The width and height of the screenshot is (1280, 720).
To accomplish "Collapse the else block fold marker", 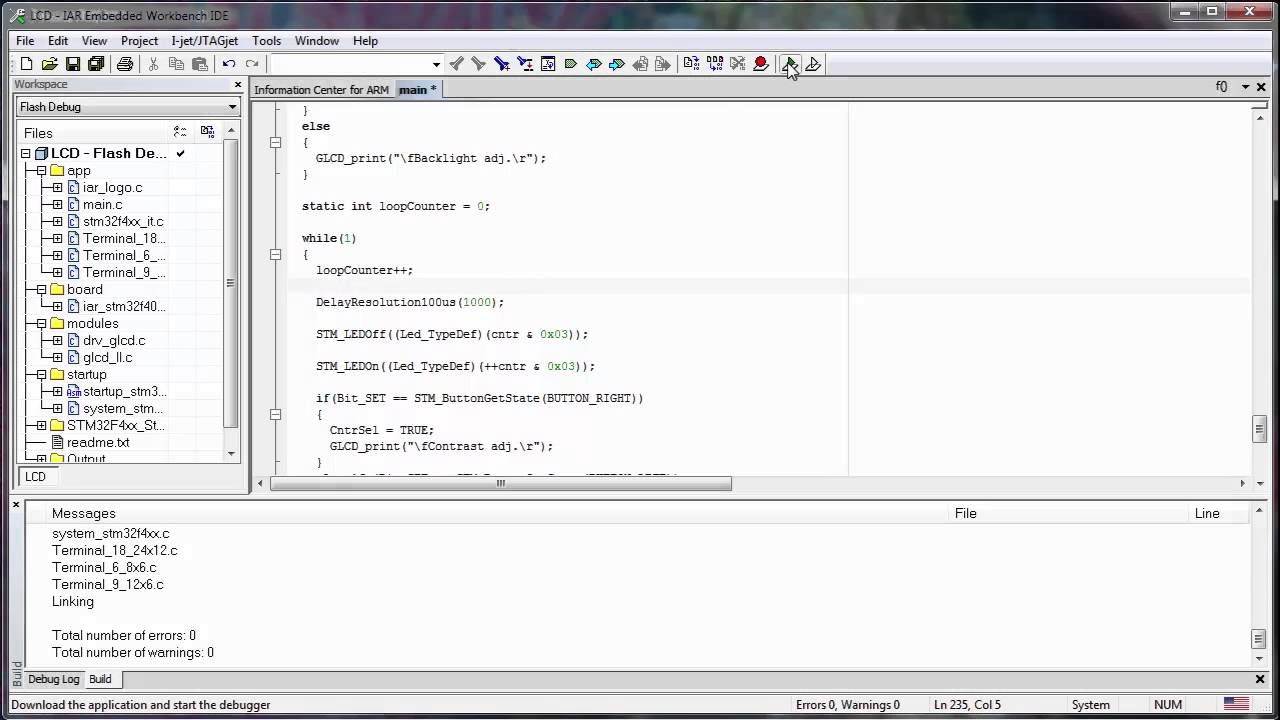I will pos(276,143).
